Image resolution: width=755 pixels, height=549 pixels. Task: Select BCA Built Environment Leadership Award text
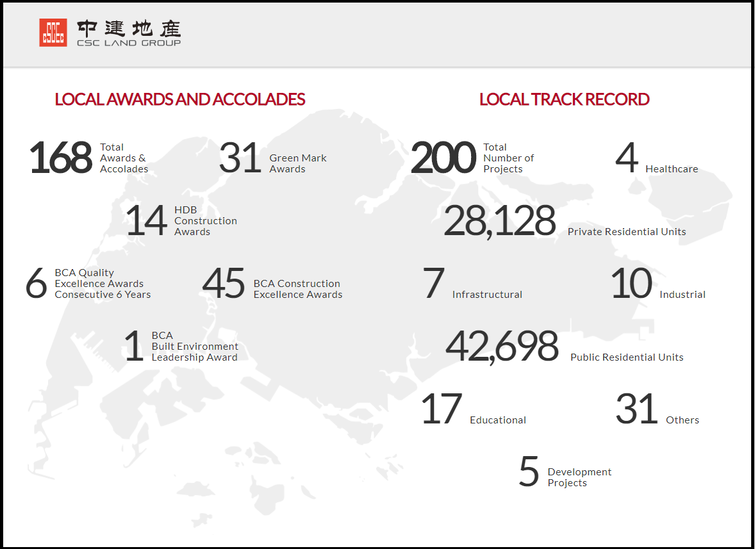194,346
